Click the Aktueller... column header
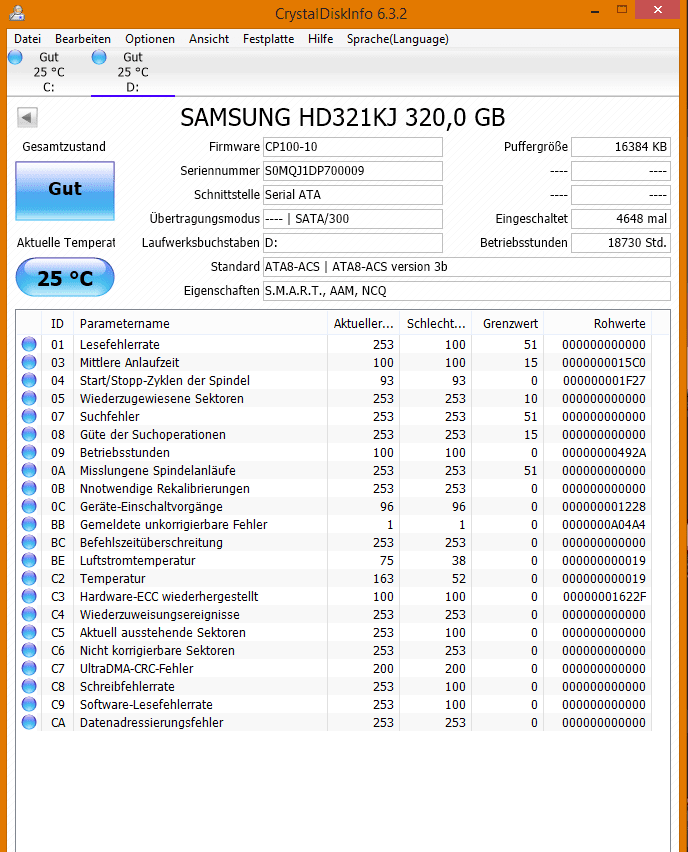 pos(363,323)
